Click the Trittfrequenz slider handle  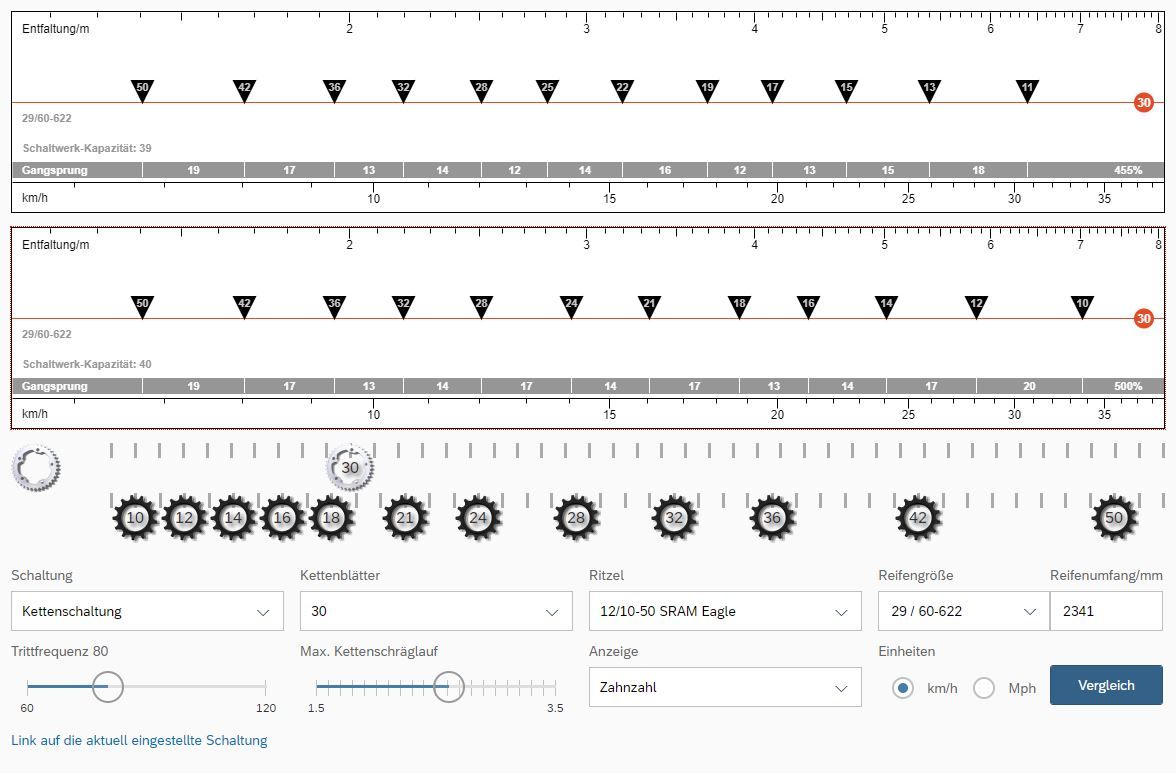[107, 687]
